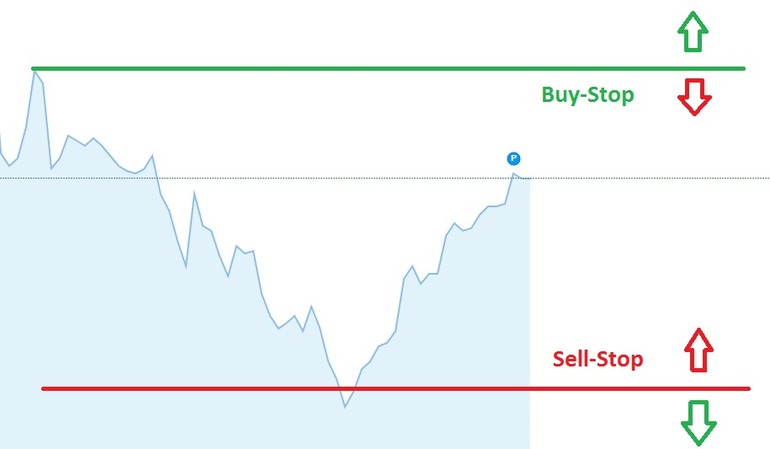Click the green up arrow above Buy-Stop line
This screenshot has height=449, width=770.
[692, 31]
